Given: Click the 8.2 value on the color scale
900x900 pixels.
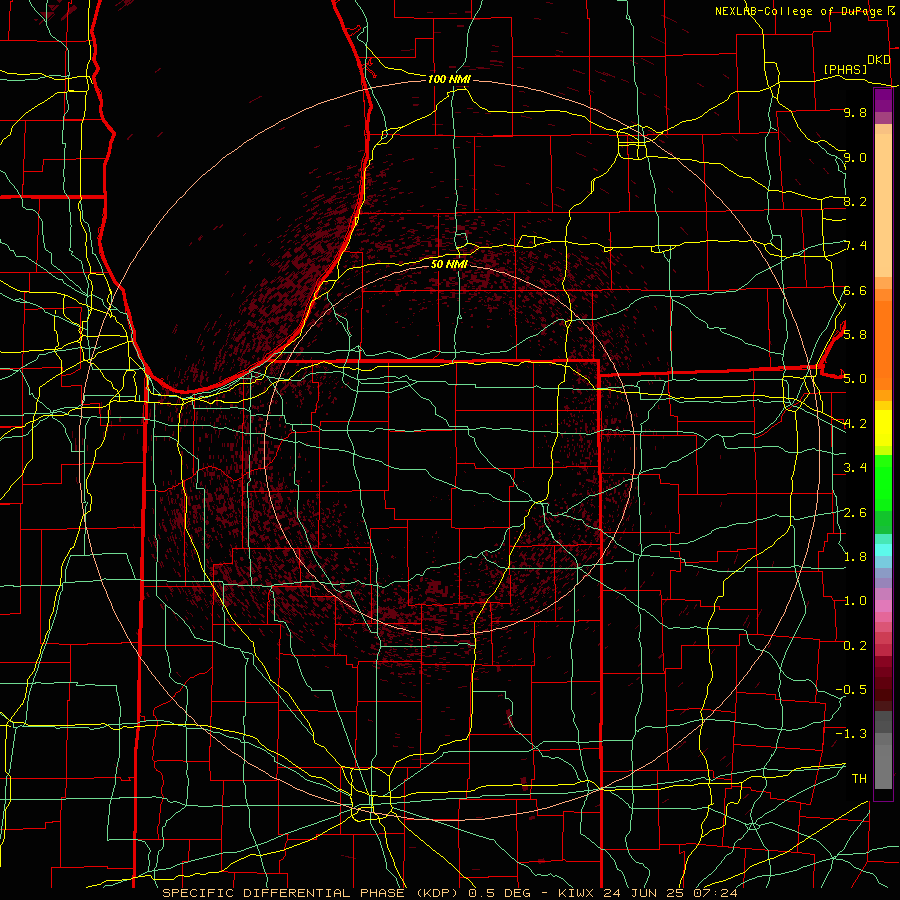Looking at the screenshot, I should click(855, 201).
